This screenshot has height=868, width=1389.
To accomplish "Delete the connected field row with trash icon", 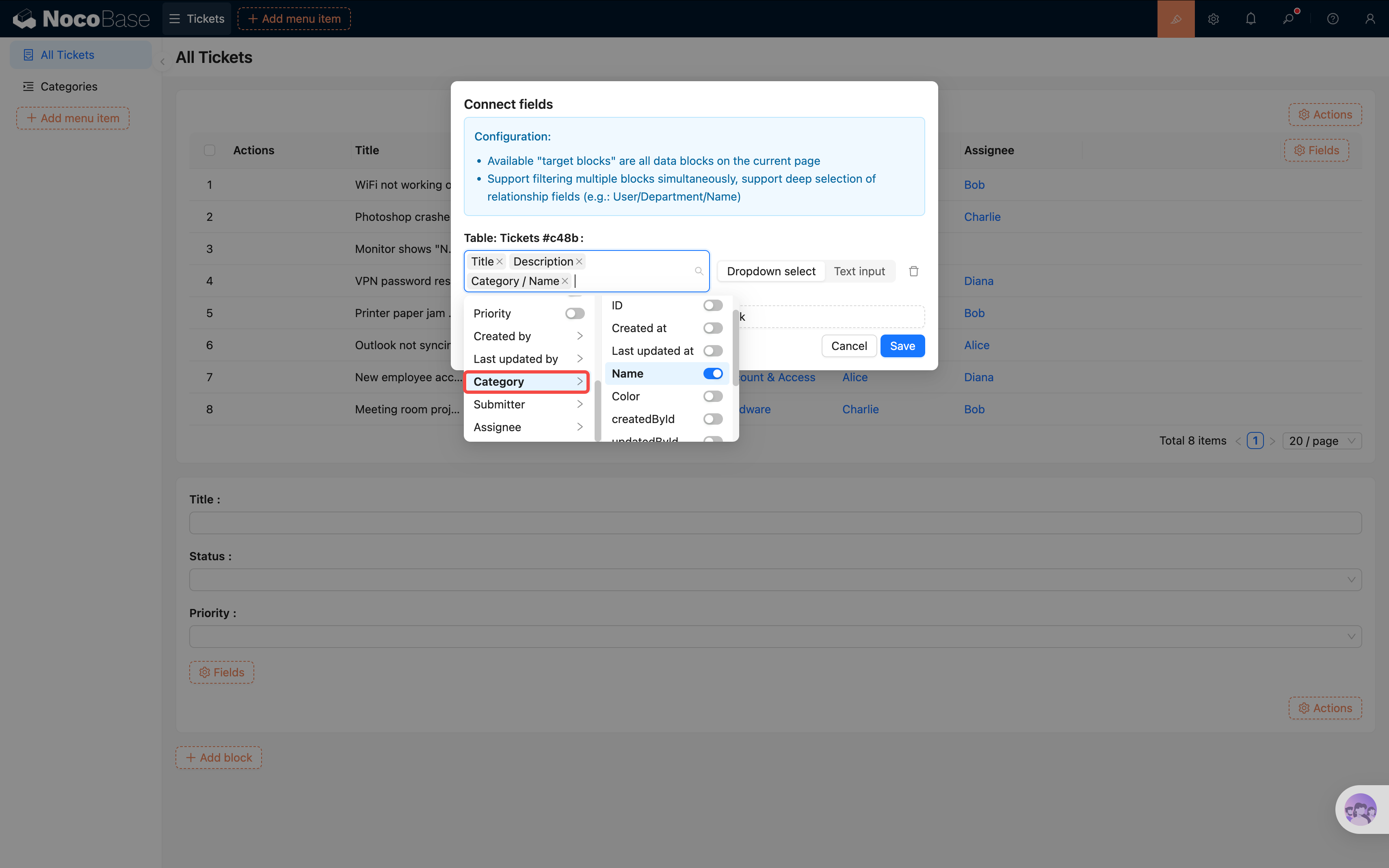I will 913,271.
